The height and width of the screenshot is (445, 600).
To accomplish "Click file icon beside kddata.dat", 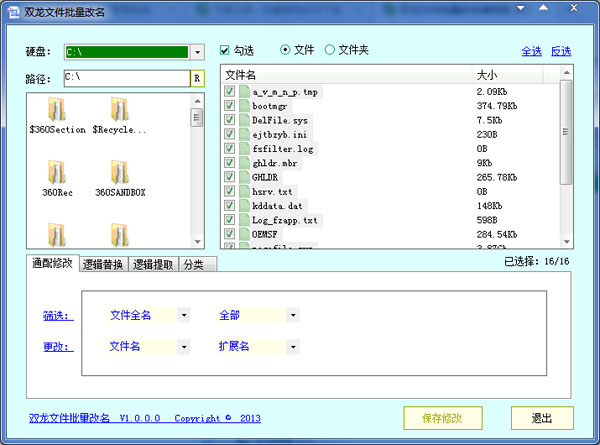I will coord(245,206).
